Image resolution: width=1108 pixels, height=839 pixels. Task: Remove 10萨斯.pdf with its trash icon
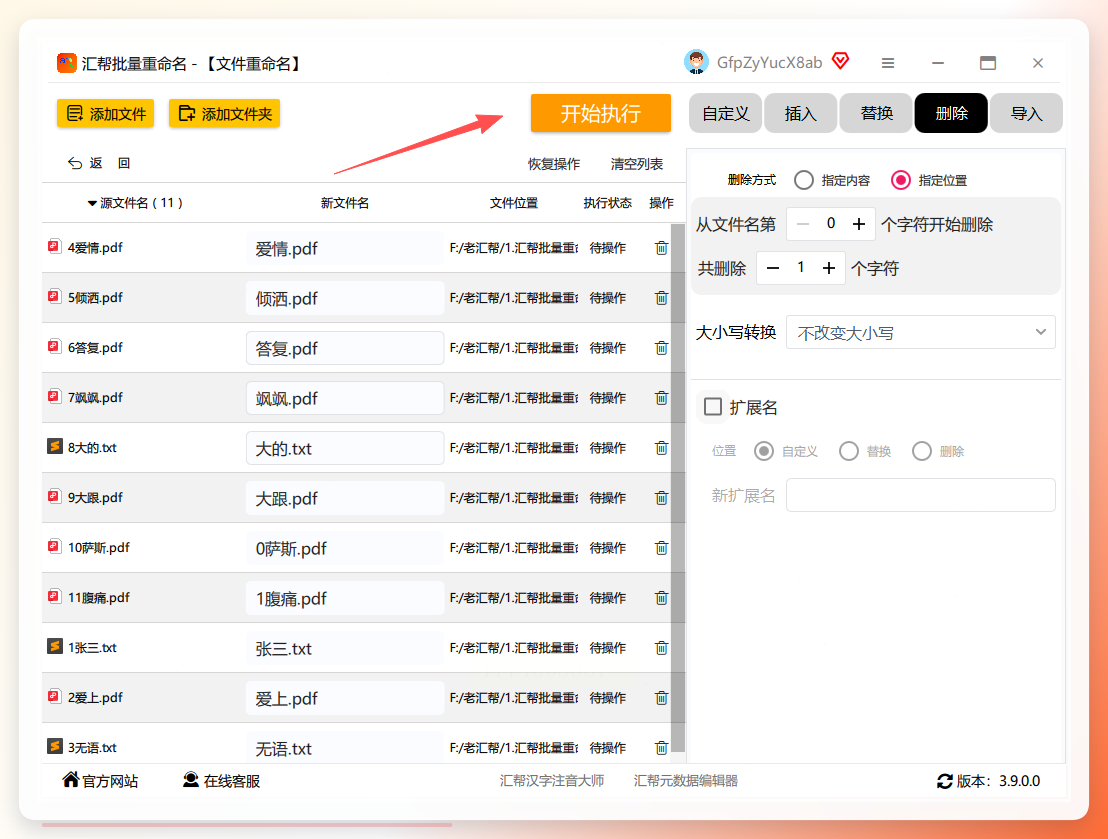[661, 548]
